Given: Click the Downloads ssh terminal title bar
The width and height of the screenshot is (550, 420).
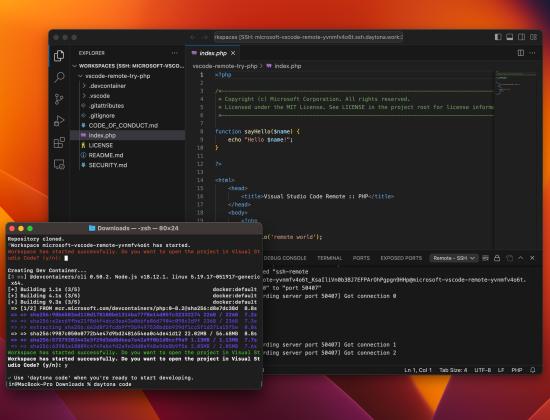Looking at the screenshot, I should pos(133,228).
